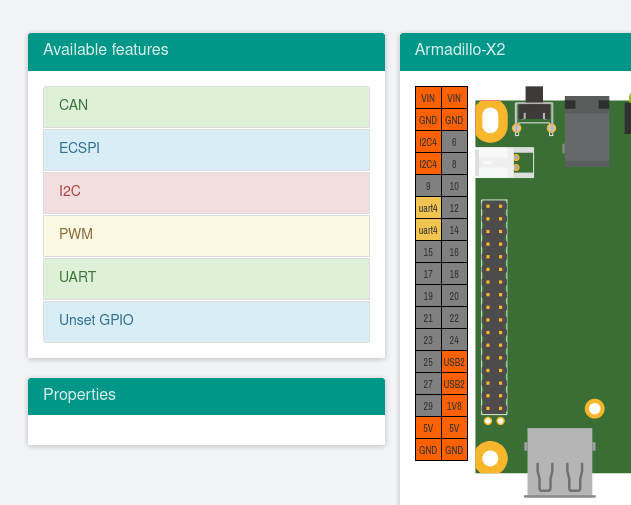Click pin 6 on the header map
Screen dimensions: 631x505
click(x=454, y=142)
